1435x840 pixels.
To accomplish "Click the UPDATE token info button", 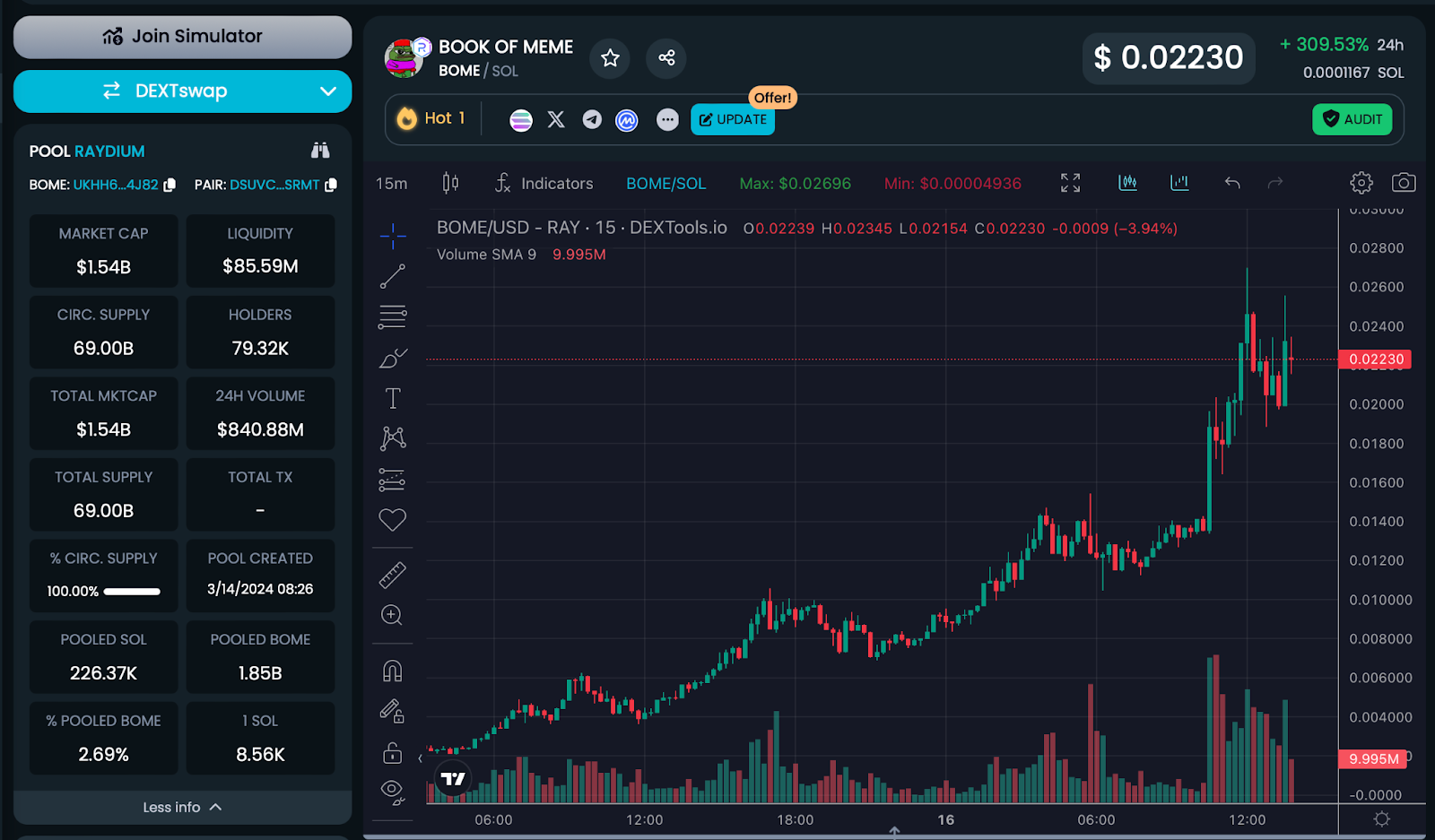I will tap(733, 119).
